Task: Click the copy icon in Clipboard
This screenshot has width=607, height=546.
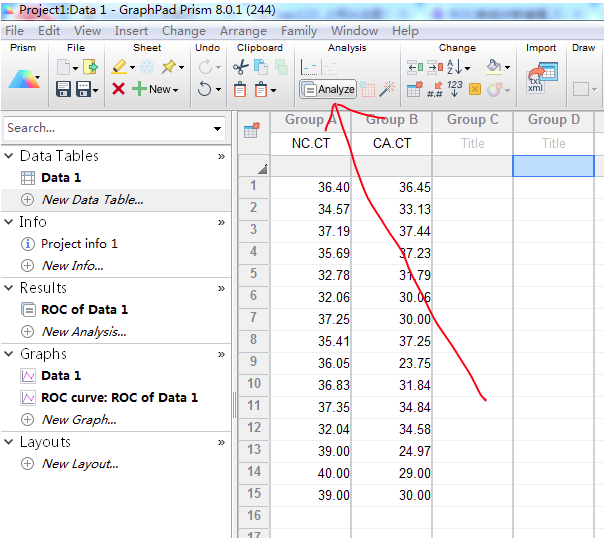Action: (x=261, y=67)
